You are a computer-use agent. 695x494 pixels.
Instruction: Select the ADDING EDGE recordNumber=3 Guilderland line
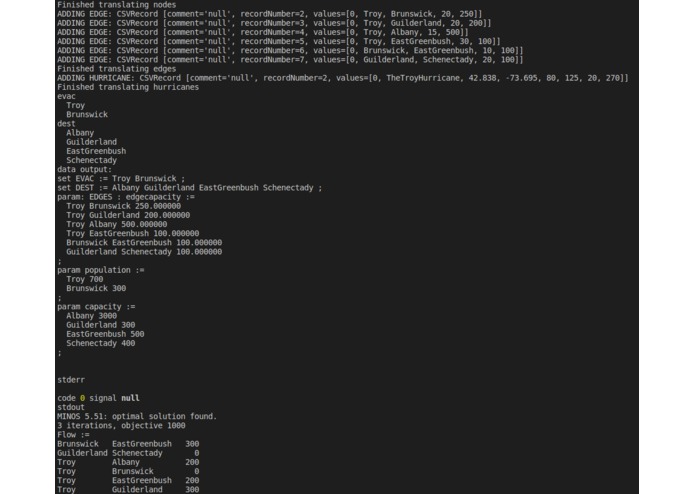(x=274, y=23)
